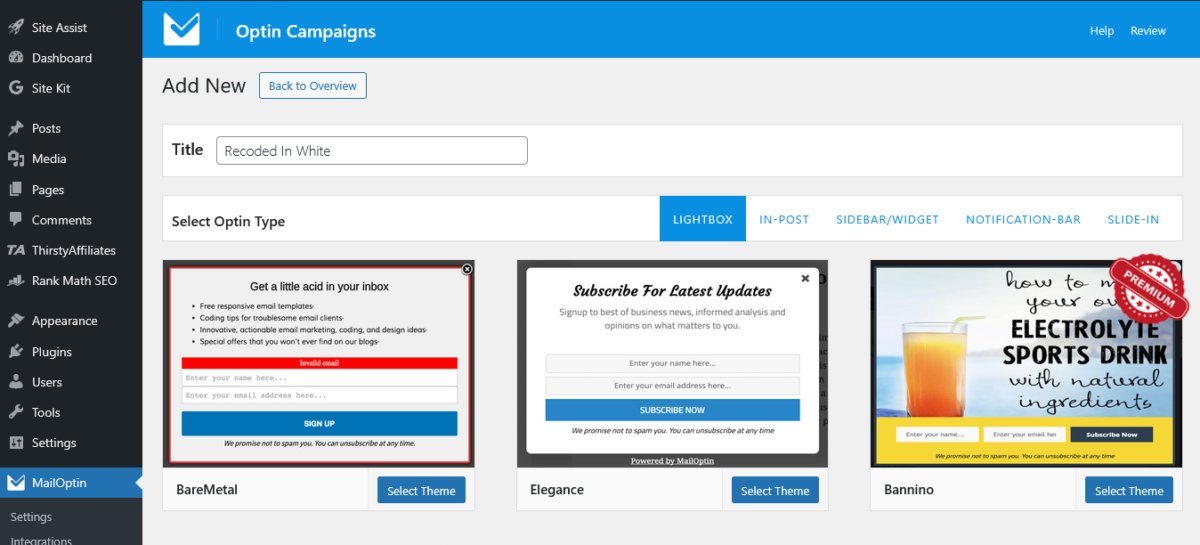The height and width of the screenshot is (545, 1200).
Task: Open the Help link in header
Action: click(x=1101, y=31)
